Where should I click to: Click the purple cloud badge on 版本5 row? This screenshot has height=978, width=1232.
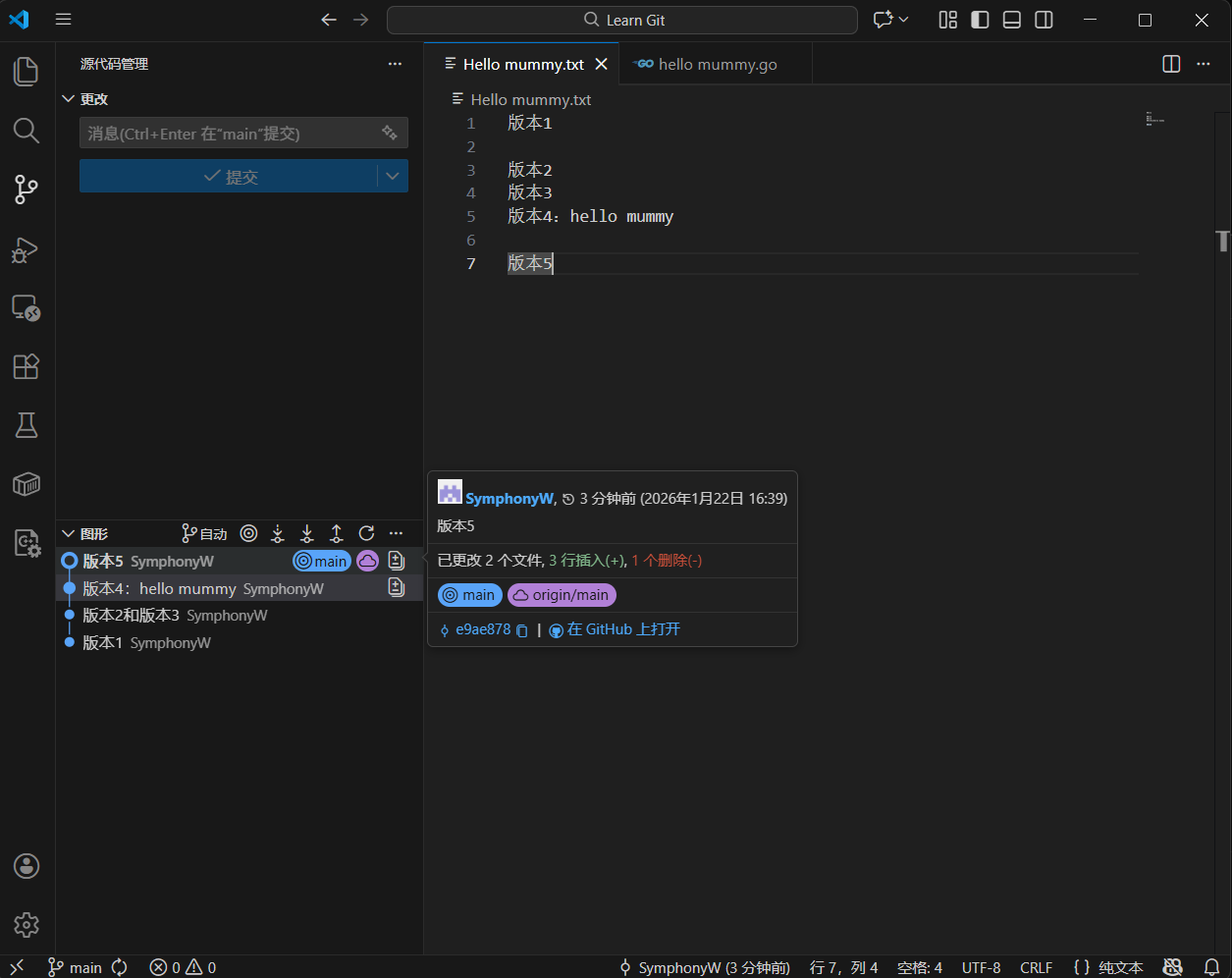click(x=367, y=562)
